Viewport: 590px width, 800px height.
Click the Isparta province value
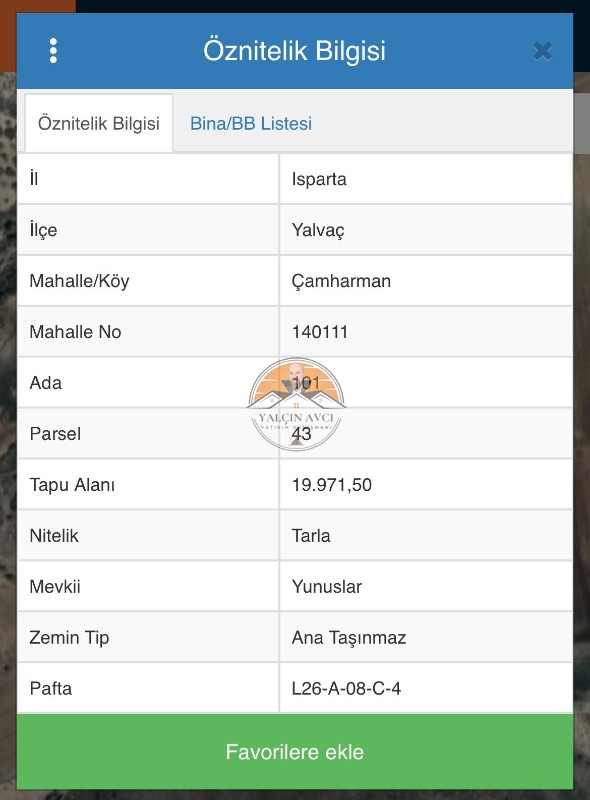point(319,179)
